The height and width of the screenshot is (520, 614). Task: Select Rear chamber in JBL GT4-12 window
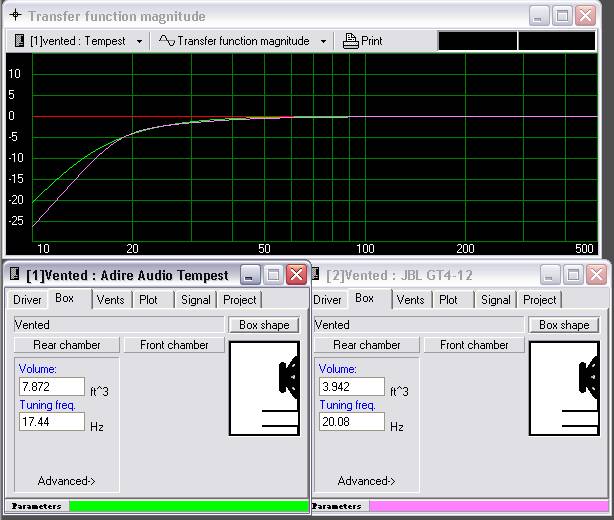[x=367, y=345]
